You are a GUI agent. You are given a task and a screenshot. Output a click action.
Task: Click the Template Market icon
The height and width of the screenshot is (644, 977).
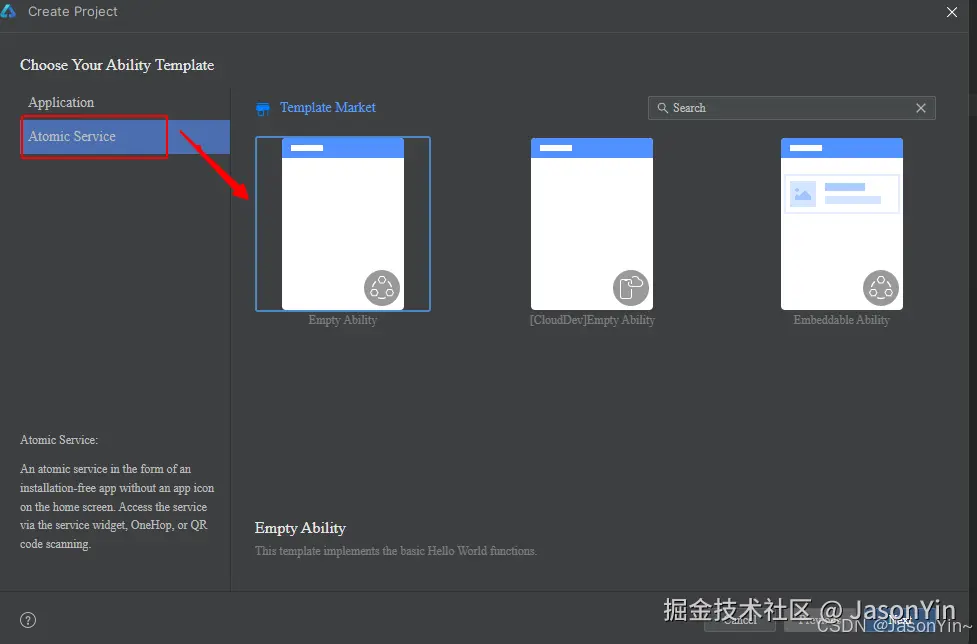coord(262,107)
